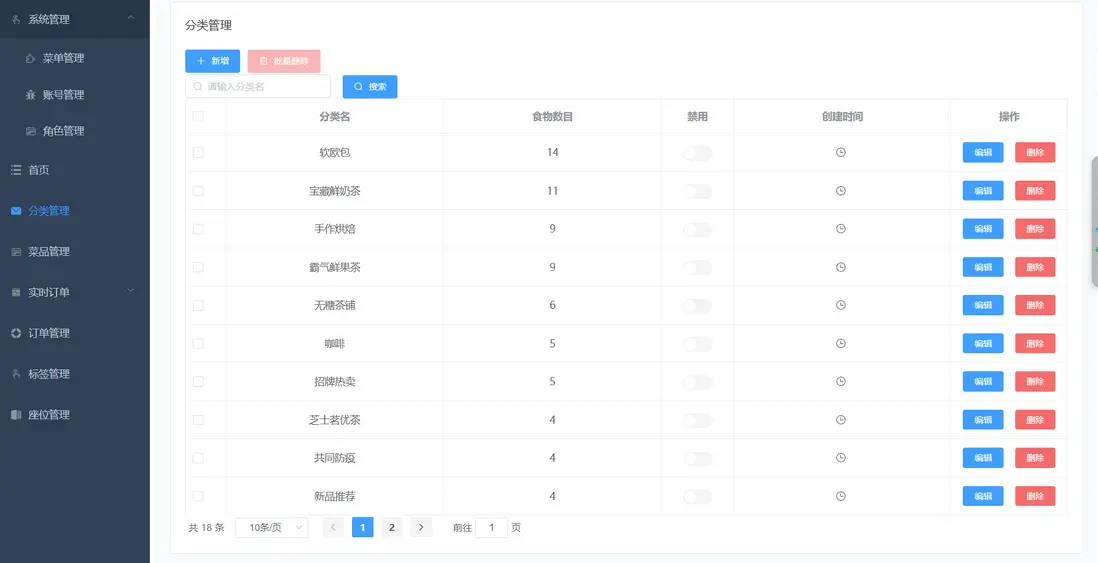Go to next page arrow
This screenshot has width=1098, height=563.
[421, 527]
